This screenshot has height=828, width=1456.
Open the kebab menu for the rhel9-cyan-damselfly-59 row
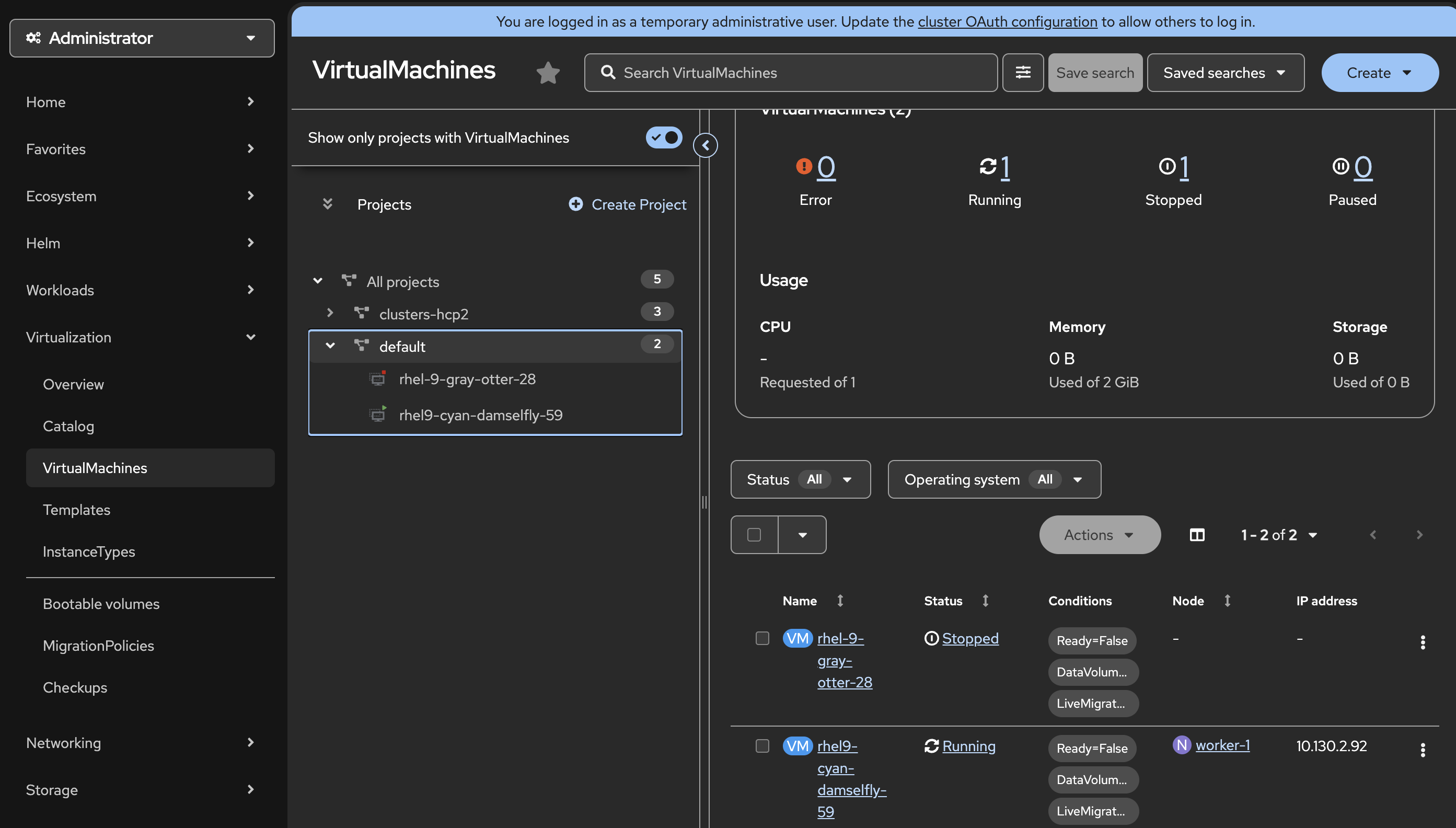(x=1422, y=750)
